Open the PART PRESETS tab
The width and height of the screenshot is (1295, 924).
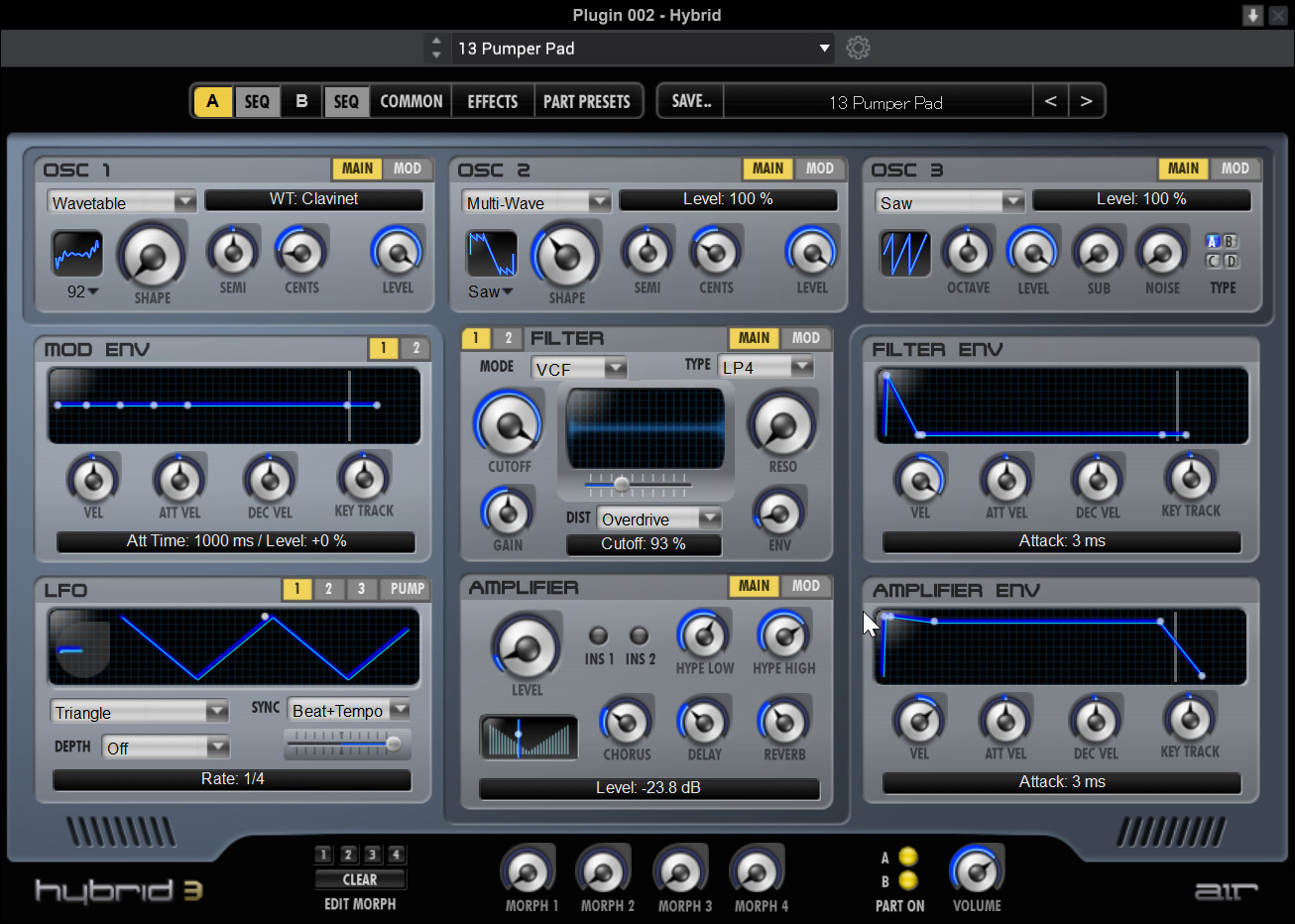[587, 101]
